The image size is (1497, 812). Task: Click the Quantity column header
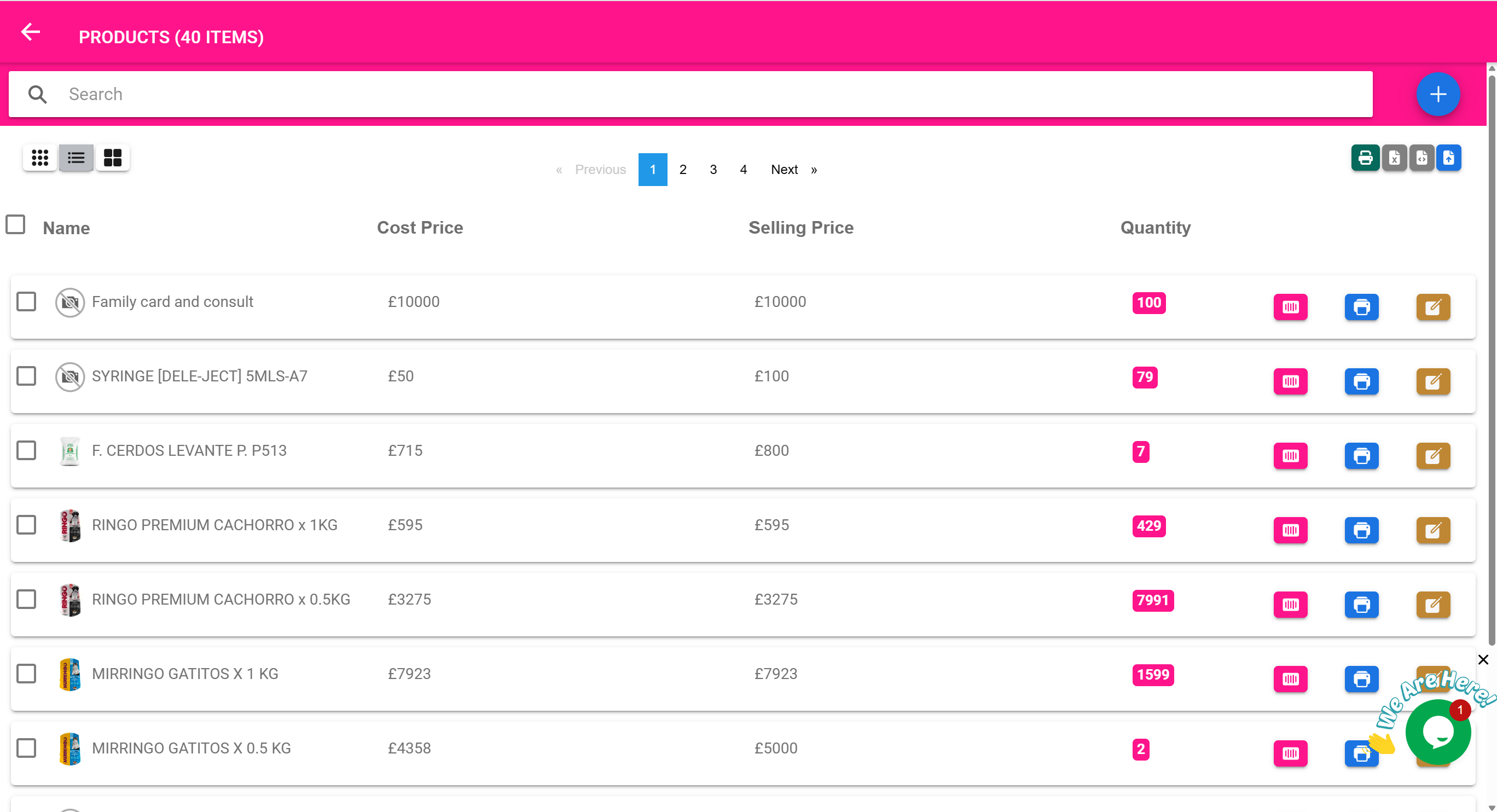coord(1155,228)
